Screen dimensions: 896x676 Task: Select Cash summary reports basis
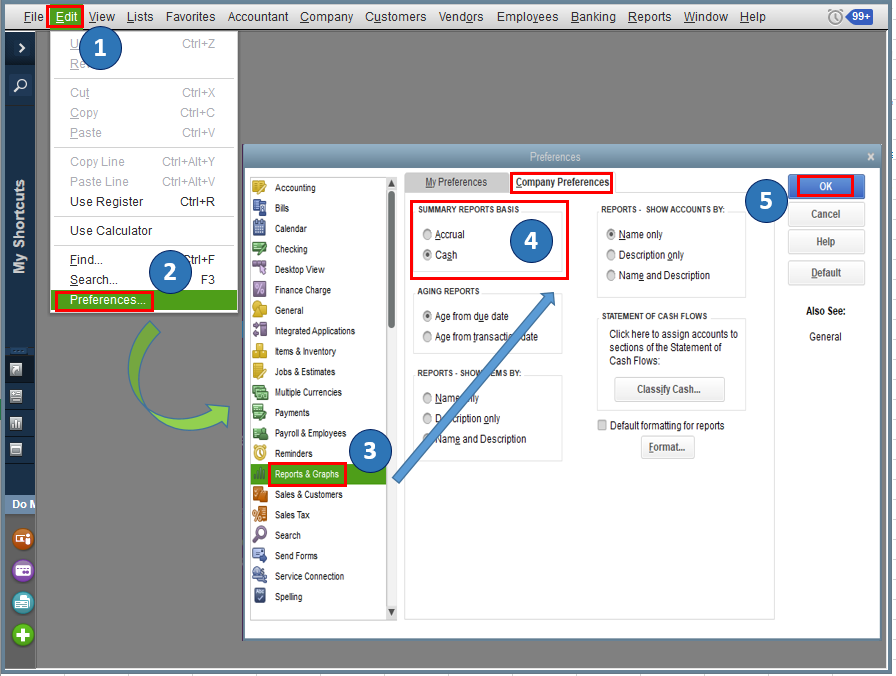click(x=439, y=255)
